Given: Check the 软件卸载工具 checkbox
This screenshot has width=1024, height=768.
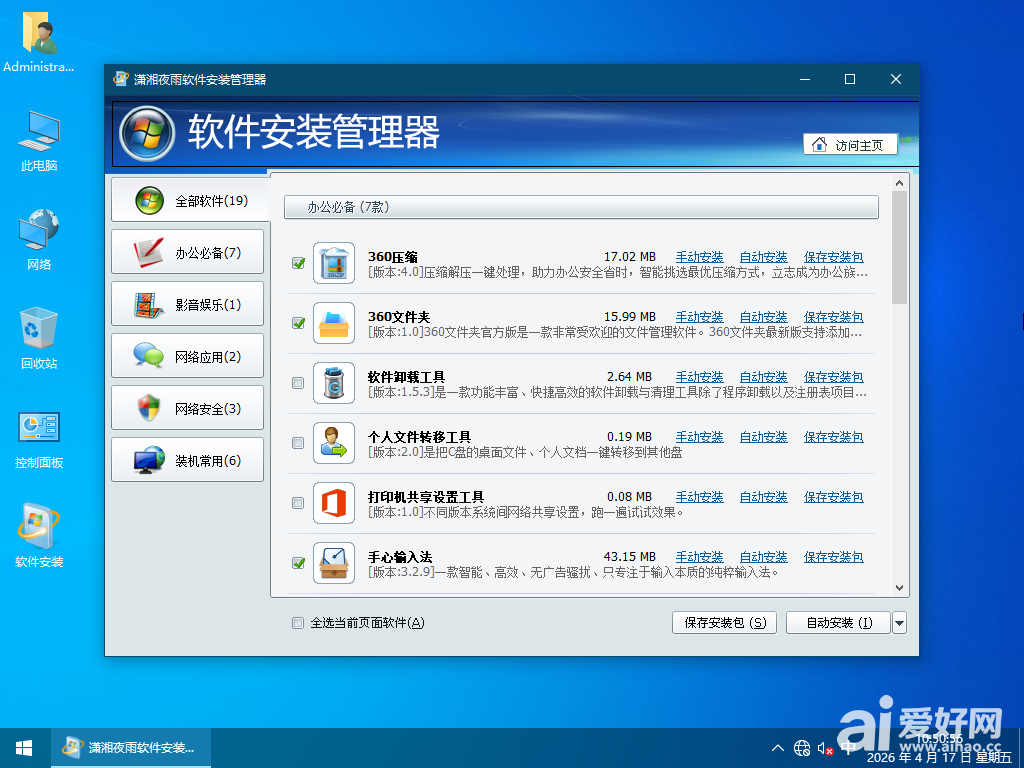Looking at the screenshot, I should 298,383.
